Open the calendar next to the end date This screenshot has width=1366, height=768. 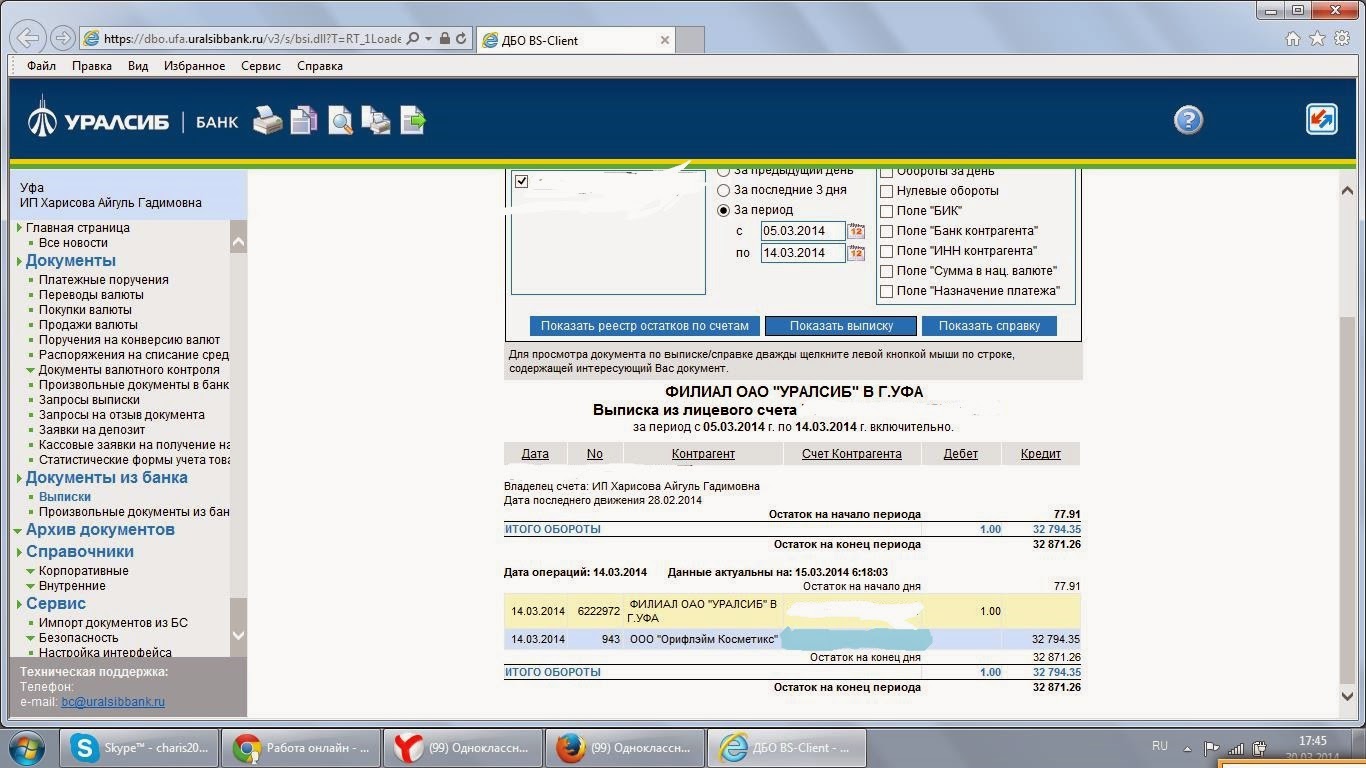click(x=856, y=253)
